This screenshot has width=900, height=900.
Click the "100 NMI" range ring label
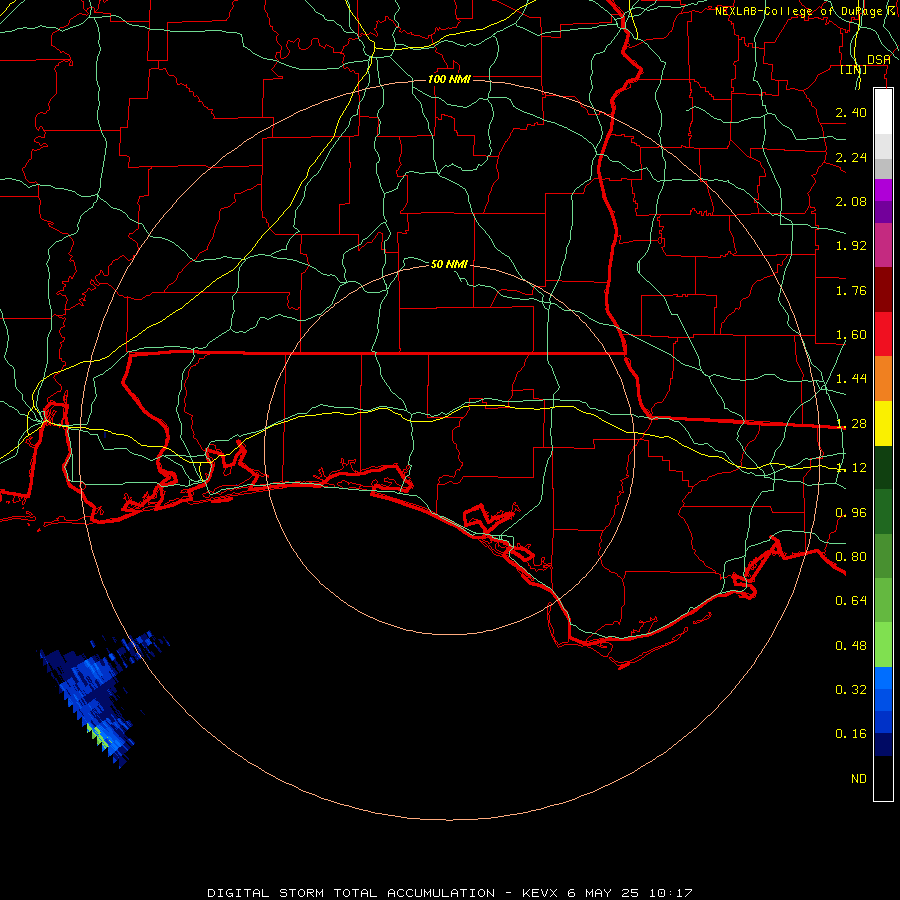coord(449,79)
